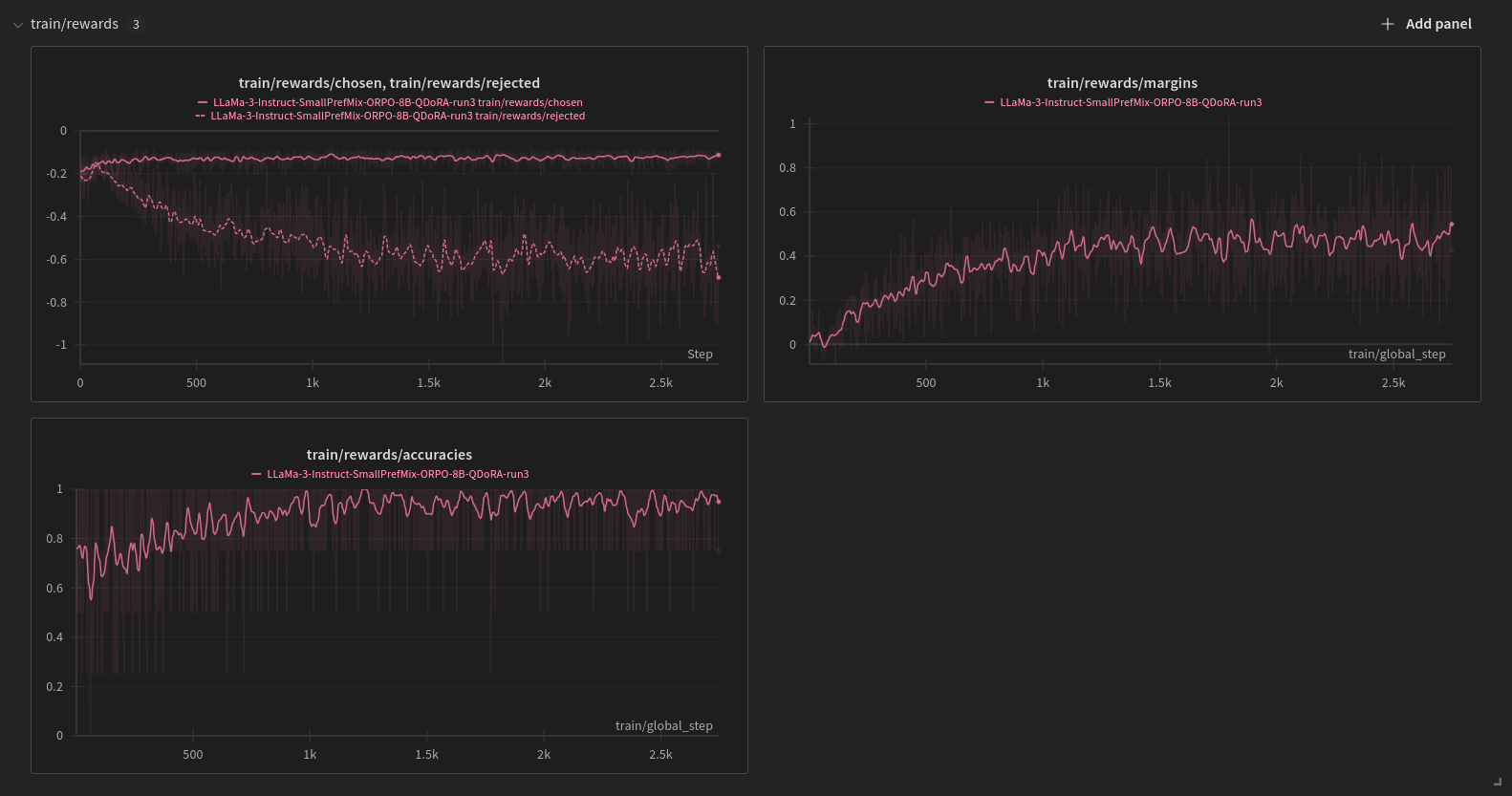The width and height of the screenshot is (1512, 796).
Task: Open the train/rewards/margins panel title
Action: point(1122,83)
